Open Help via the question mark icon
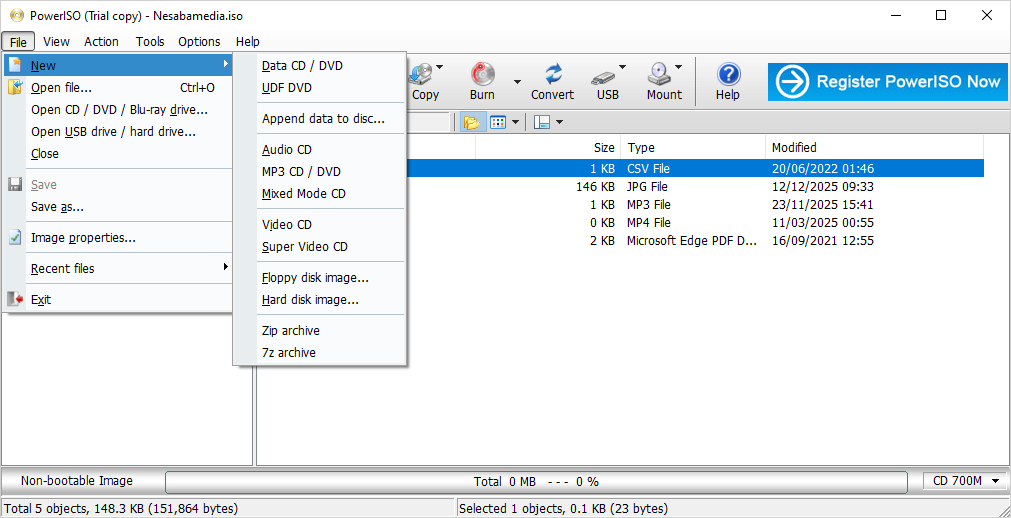The width and height of the screenshot is (1011, 518). coord(728,75)
